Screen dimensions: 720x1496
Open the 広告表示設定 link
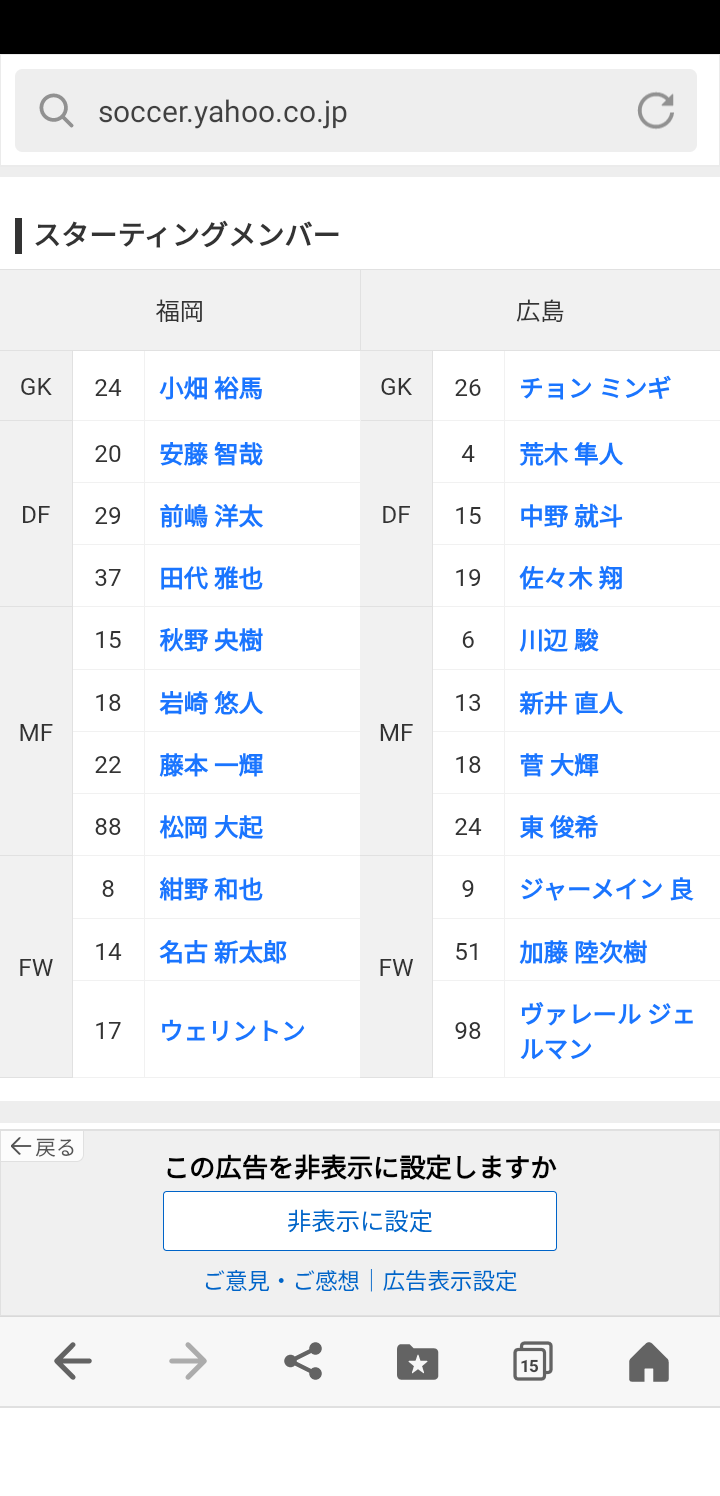(450, 1281)
